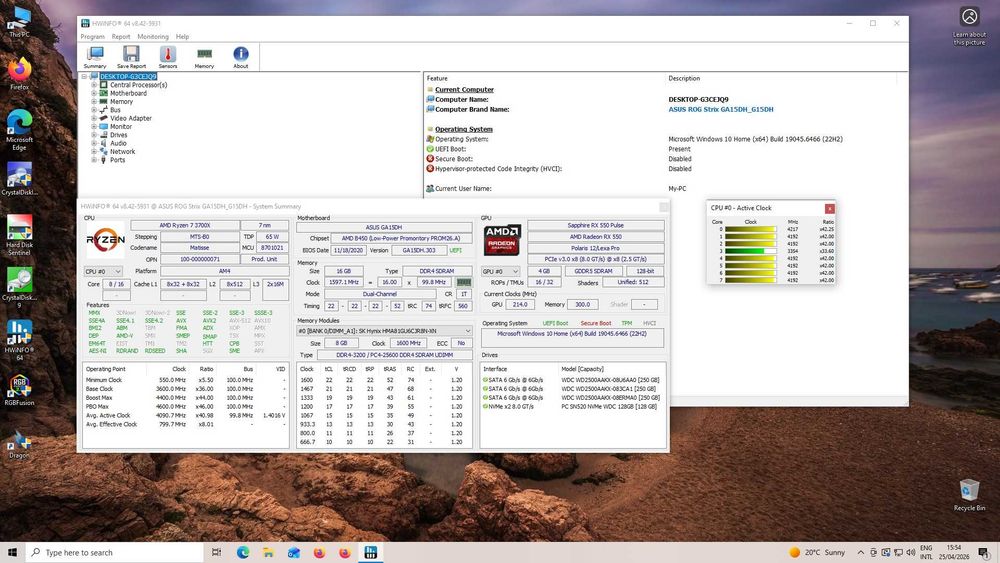Open the About info icon
1000x563 pixels.
coord(240,54)
